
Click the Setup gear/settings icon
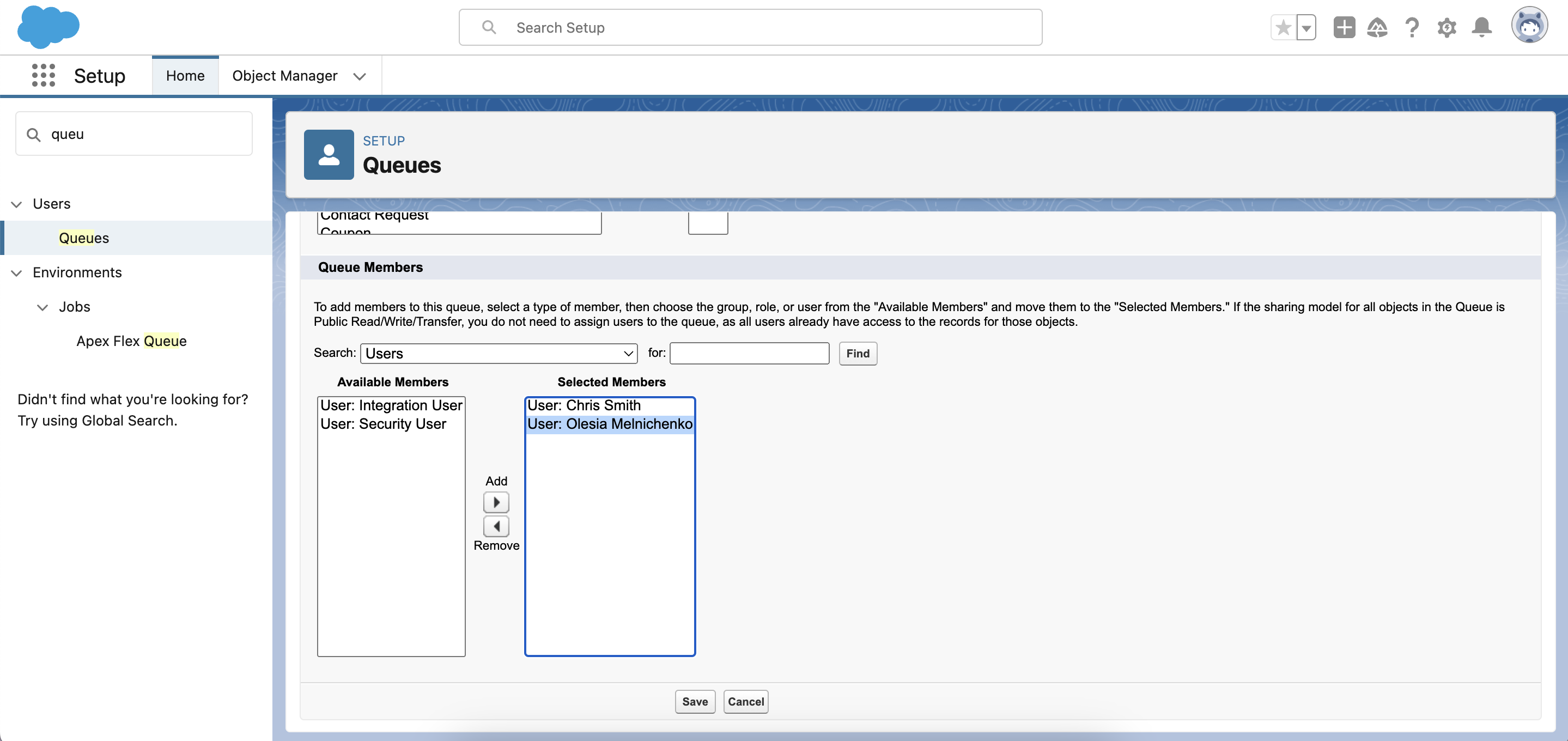tap(1448, 27)
